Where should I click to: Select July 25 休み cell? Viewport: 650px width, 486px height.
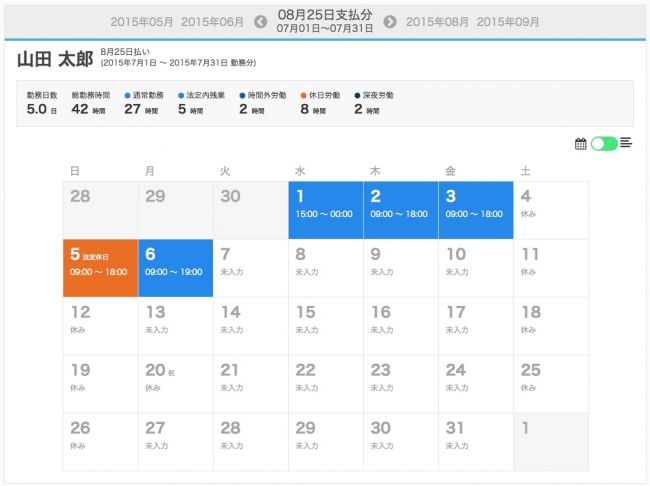(551, 384)
